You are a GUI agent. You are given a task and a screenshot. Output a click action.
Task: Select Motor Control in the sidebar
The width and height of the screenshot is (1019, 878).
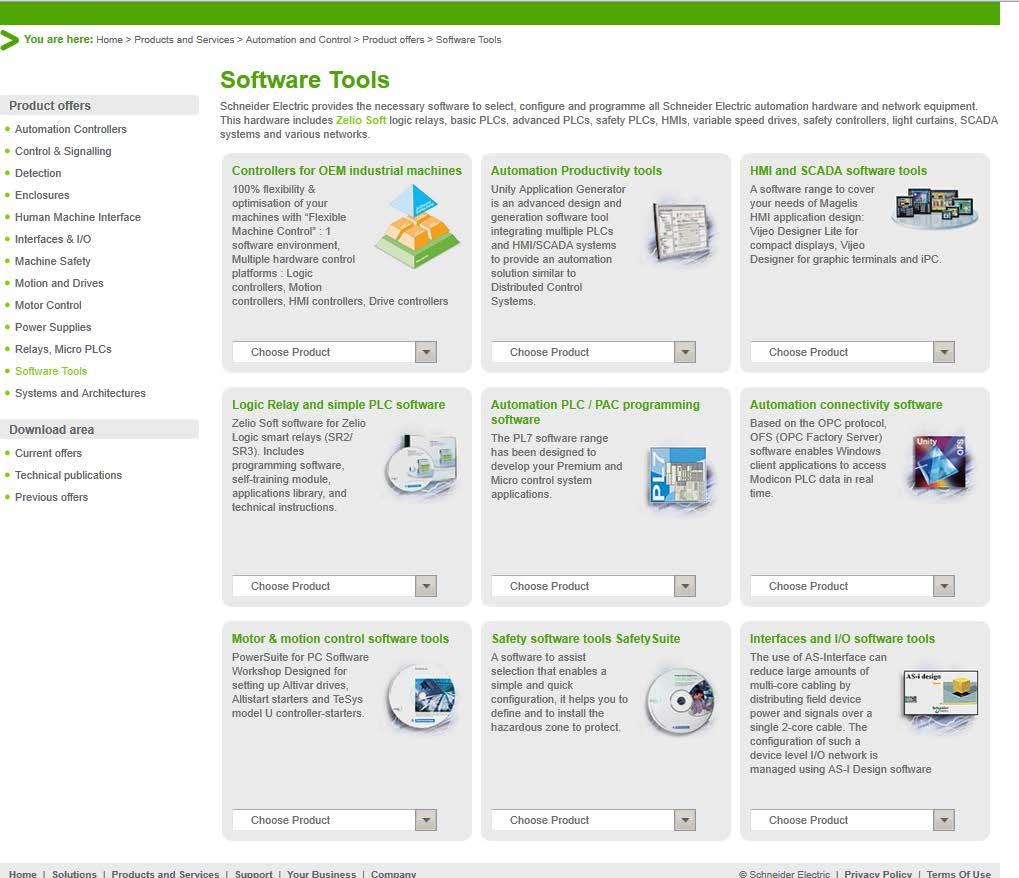click(48, 305)
